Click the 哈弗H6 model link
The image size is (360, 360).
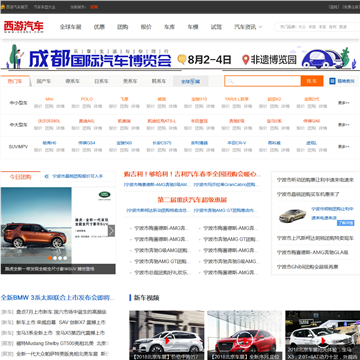(49, 143)
